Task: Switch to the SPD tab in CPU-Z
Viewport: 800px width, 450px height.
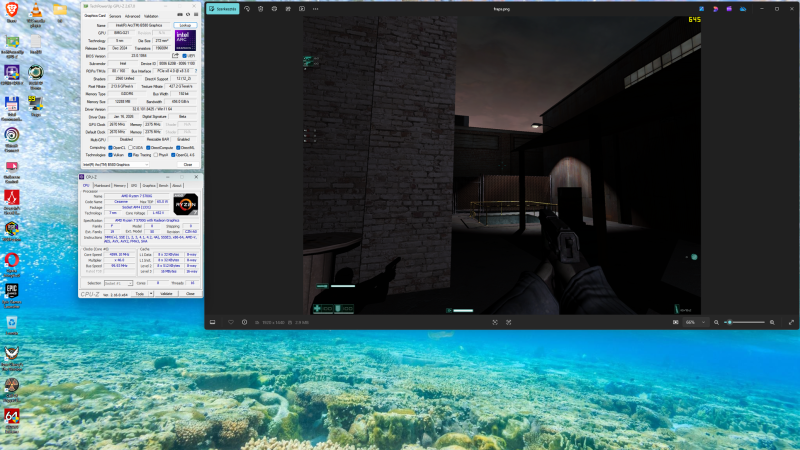Action: pos(134,186)
